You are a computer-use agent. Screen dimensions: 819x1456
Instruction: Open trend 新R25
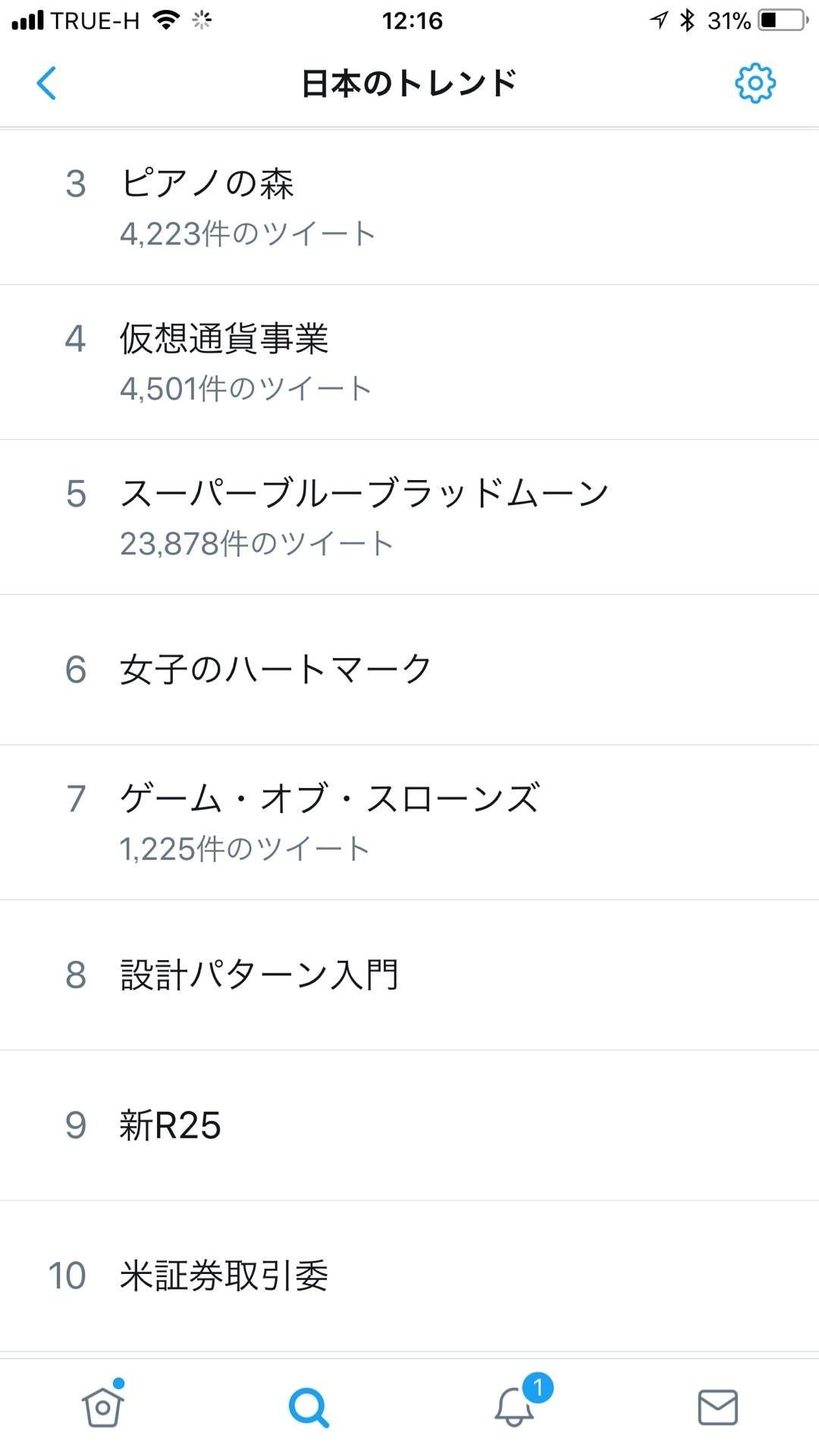click(409, 1125)
